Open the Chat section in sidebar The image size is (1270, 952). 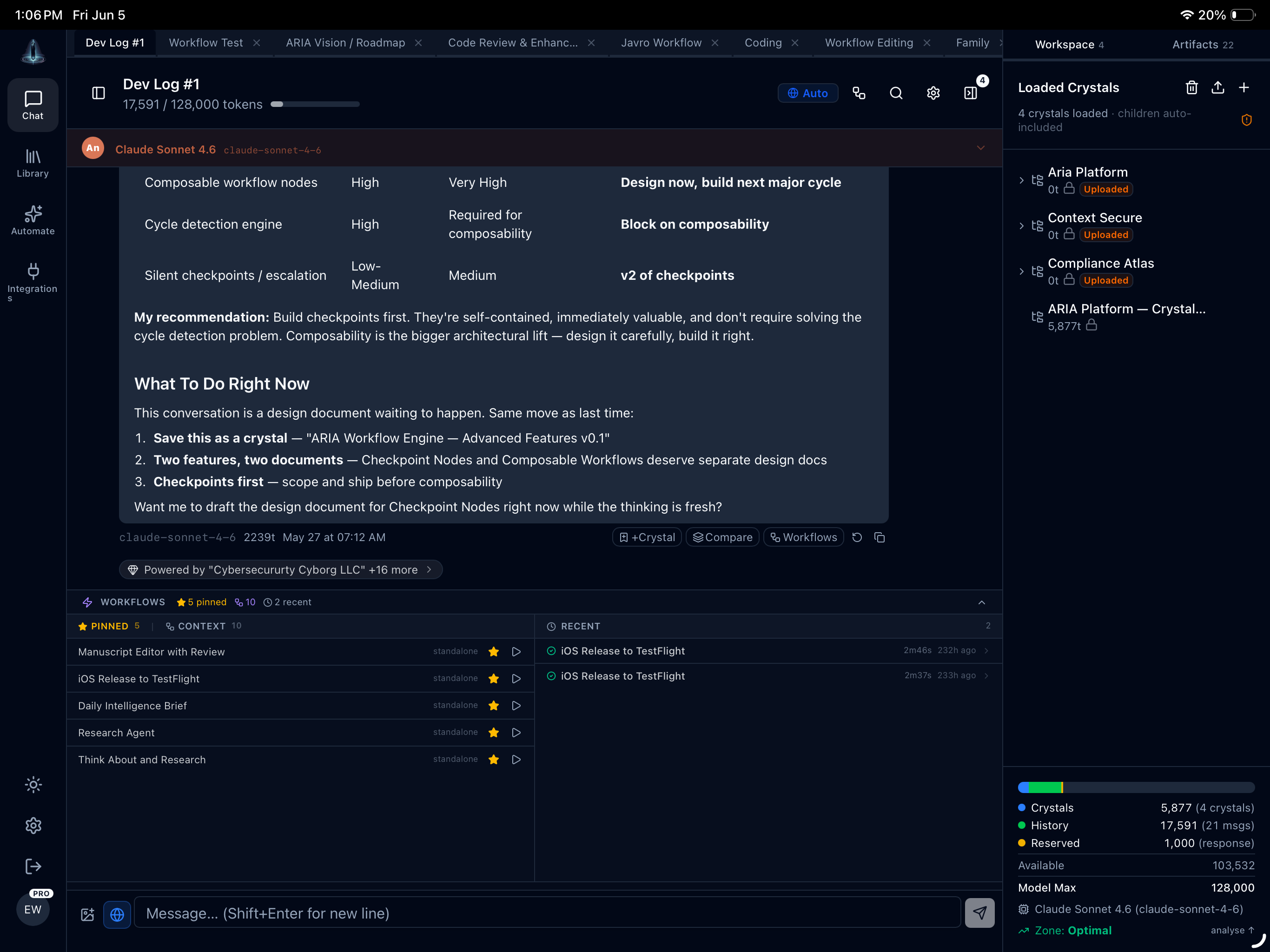(x=33, y=105)
